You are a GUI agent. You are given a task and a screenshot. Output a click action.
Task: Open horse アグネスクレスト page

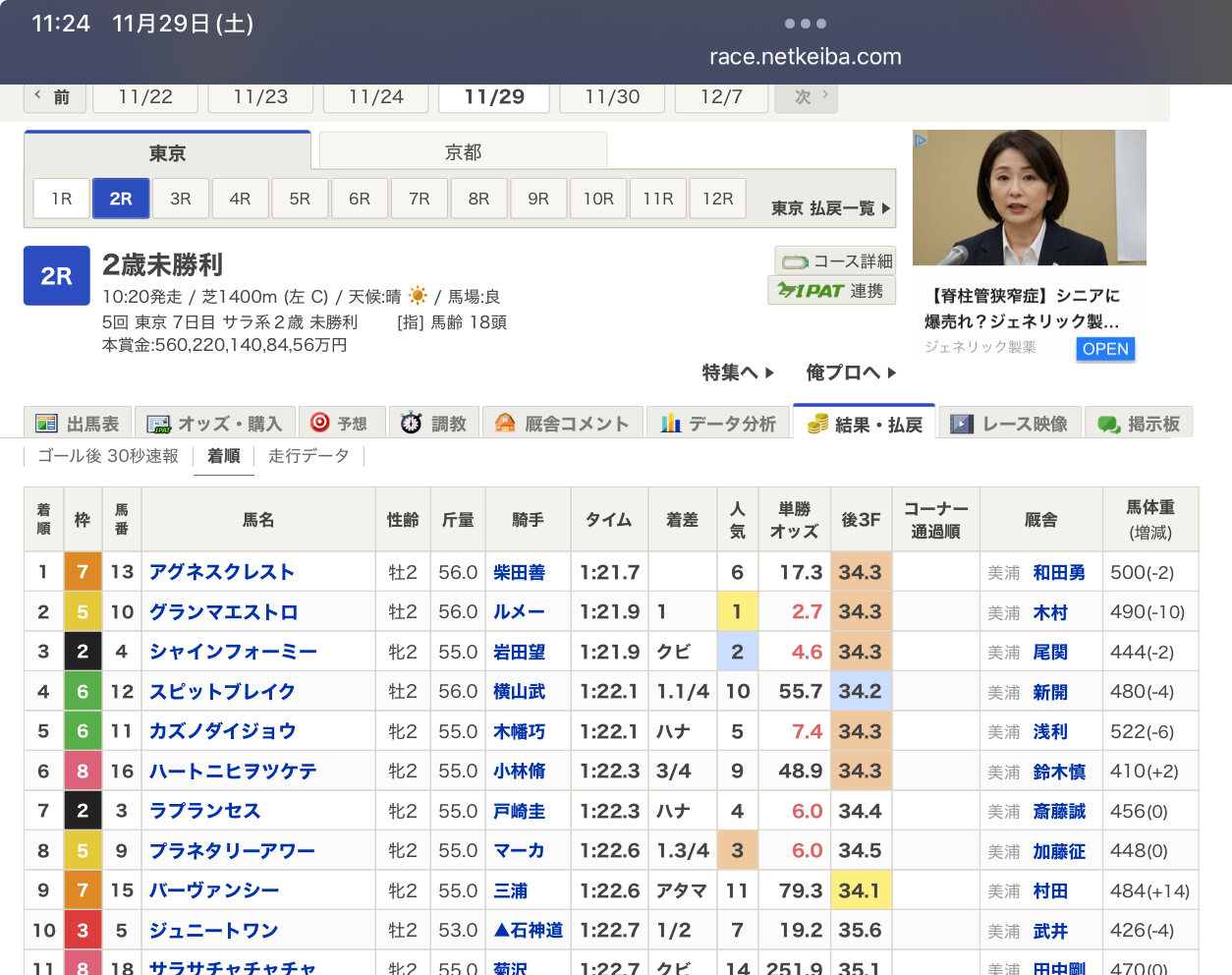point(222,572)
